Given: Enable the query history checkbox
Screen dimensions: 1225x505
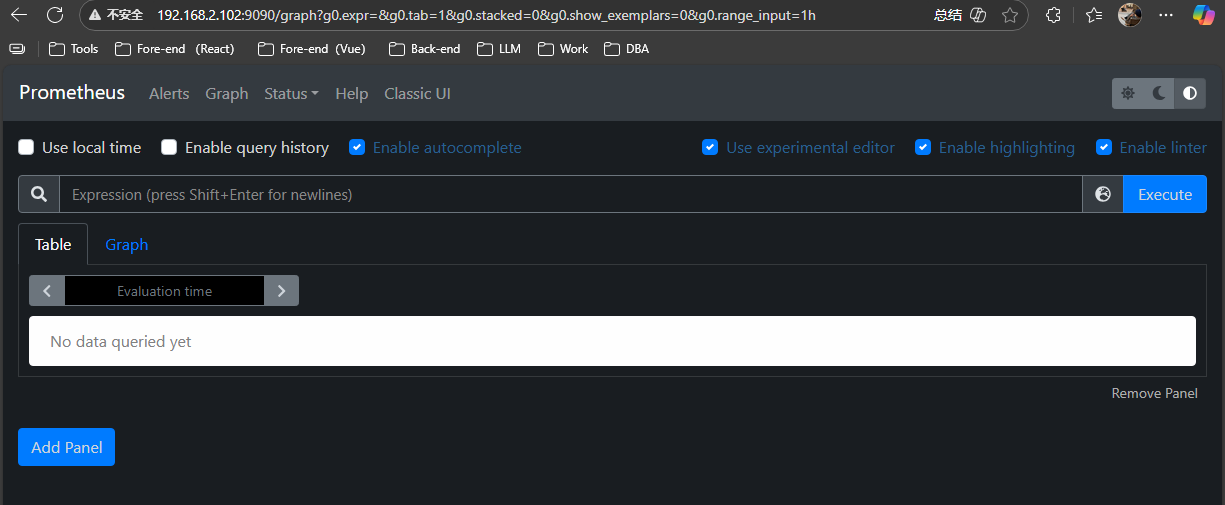Looking at the screenshot, I should tap(169, 147).
